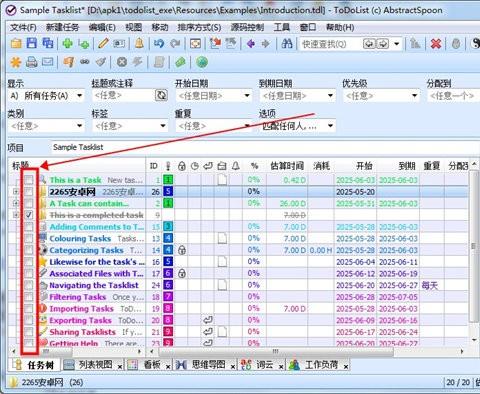Print the tasklist with printer icon
Image resolution: width=480 pixels, height=394 pixels.
pyautogui.click(x=32, y=62)
